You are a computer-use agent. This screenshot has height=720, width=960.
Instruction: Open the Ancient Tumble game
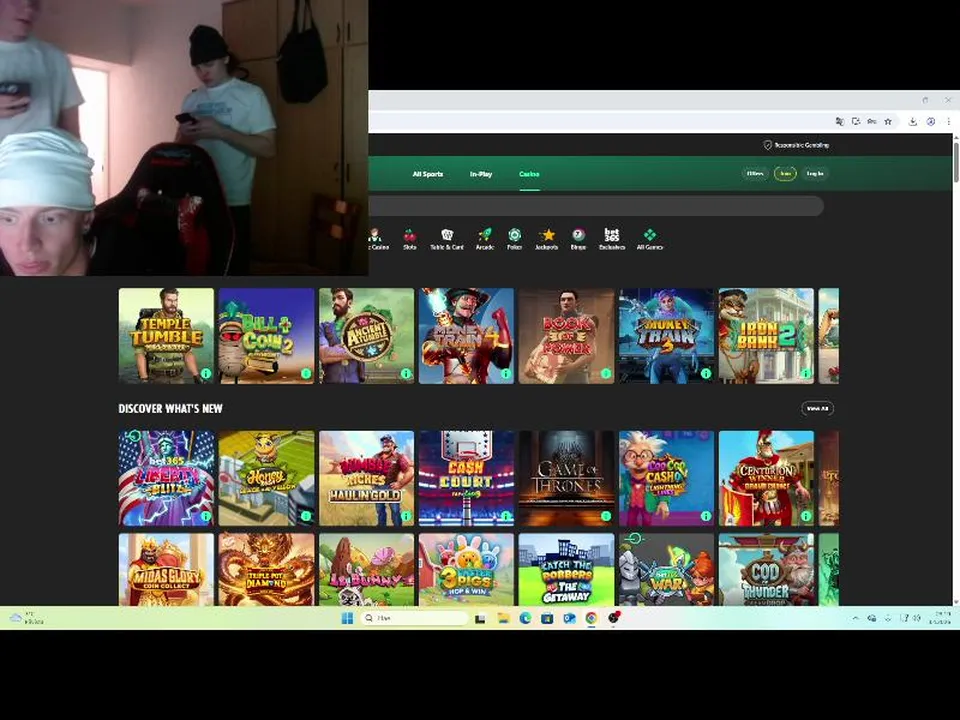pyautogui.click(x=366, y=336)
